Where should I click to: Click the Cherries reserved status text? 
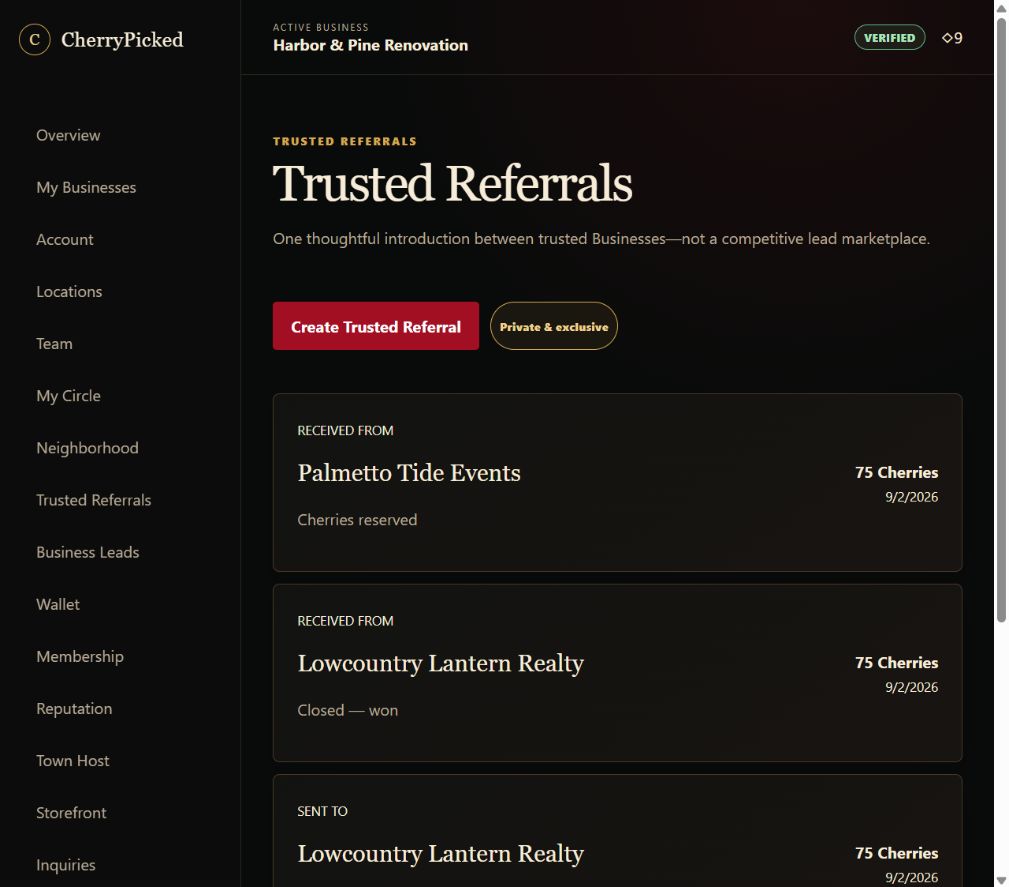(x=357, y=519)
